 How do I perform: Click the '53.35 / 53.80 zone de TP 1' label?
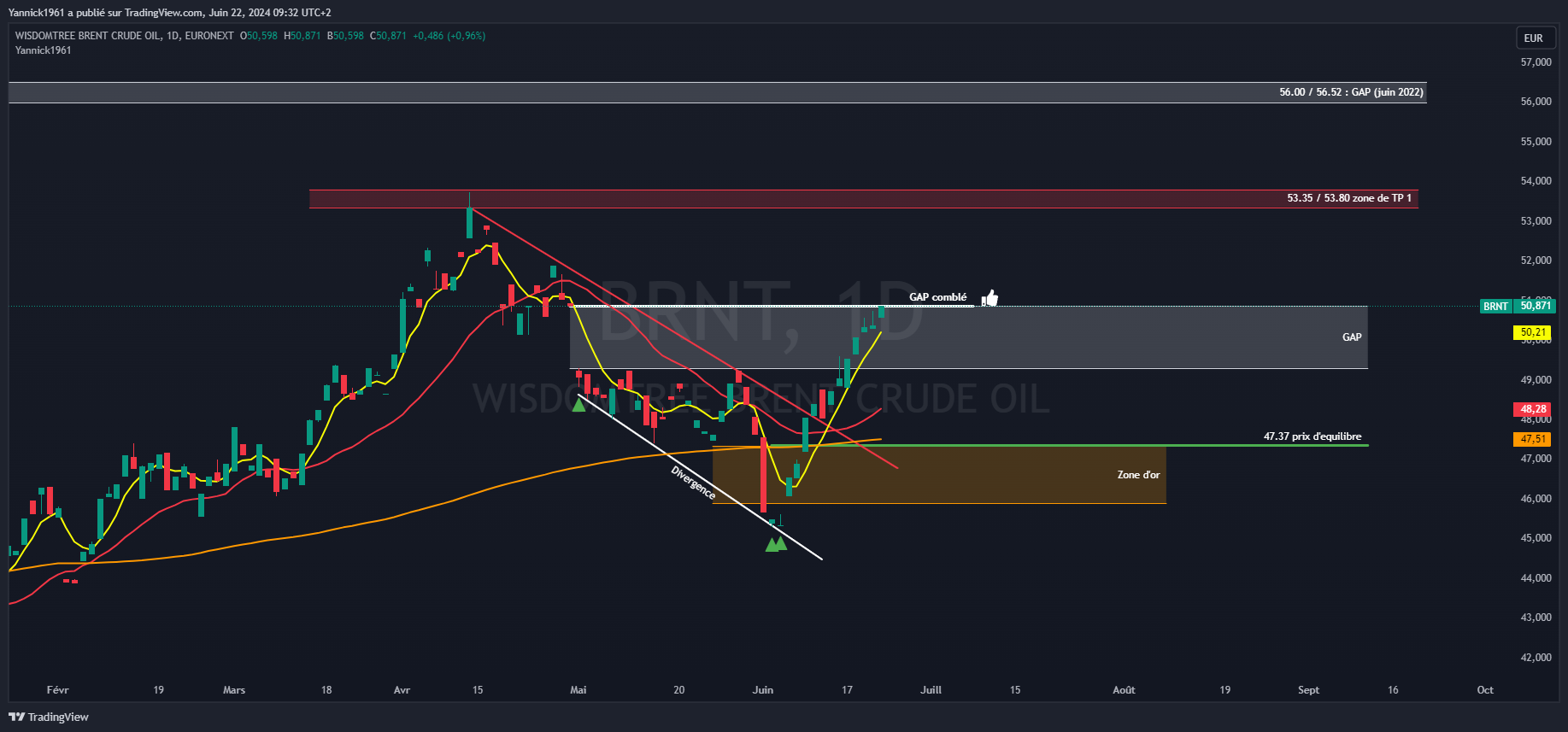click(x=1349, y=198)
